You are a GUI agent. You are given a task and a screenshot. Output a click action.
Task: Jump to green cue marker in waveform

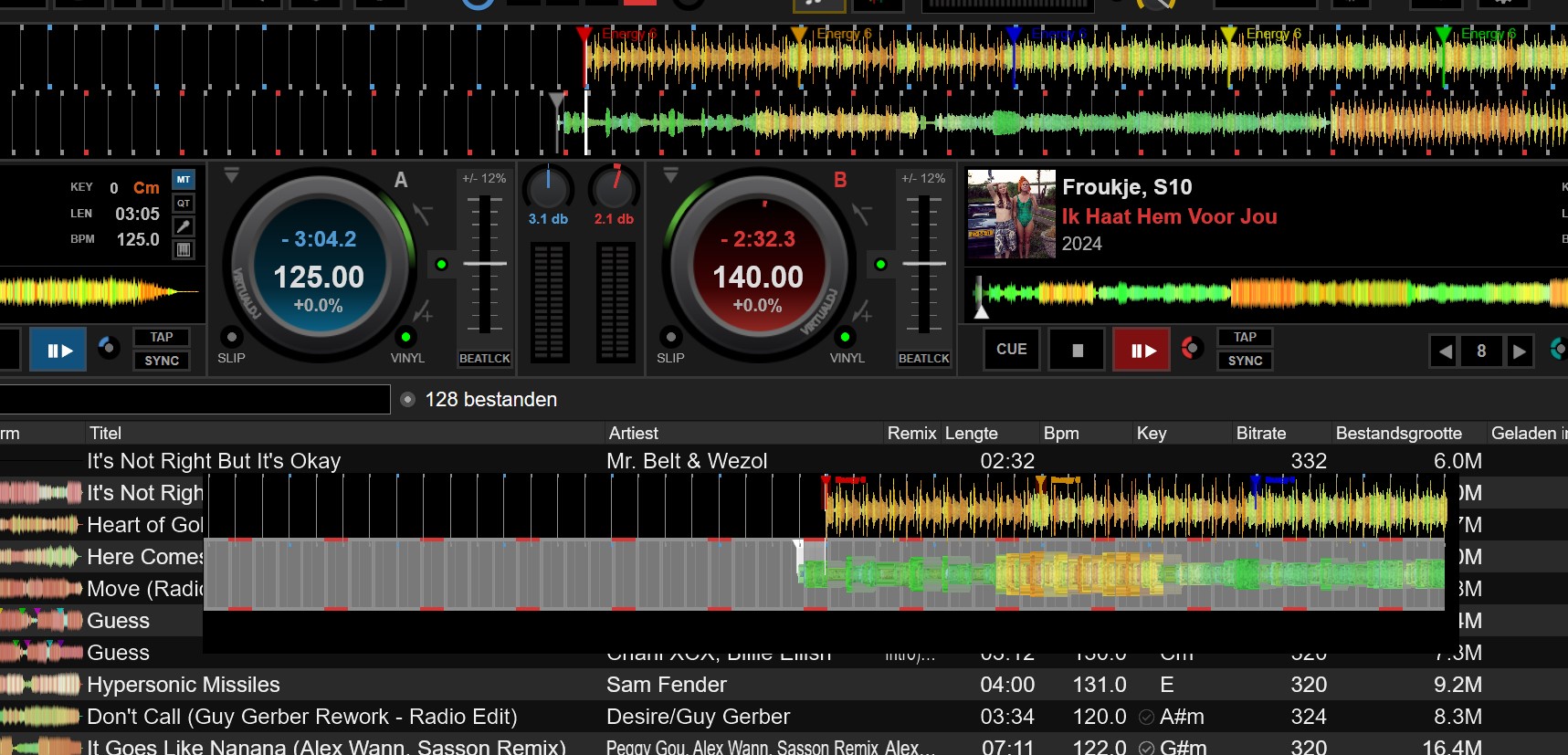pyautogui.click(x=1444, y=35)
